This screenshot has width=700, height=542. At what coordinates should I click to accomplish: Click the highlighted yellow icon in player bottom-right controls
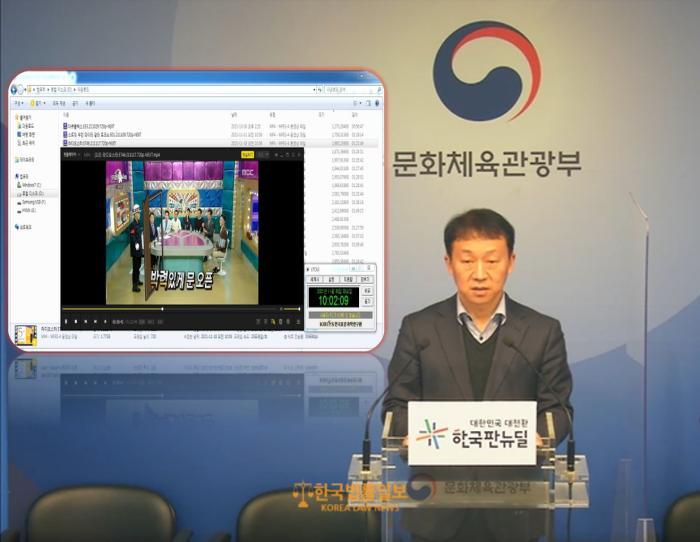(273, 322)
